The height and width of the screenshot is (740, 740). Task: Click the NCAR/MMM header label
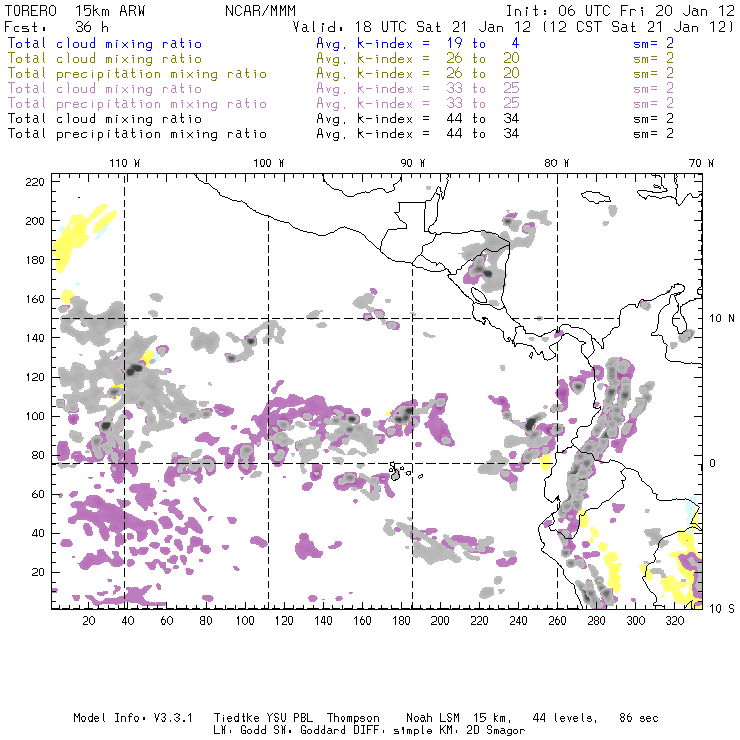(x=261, y=11)
